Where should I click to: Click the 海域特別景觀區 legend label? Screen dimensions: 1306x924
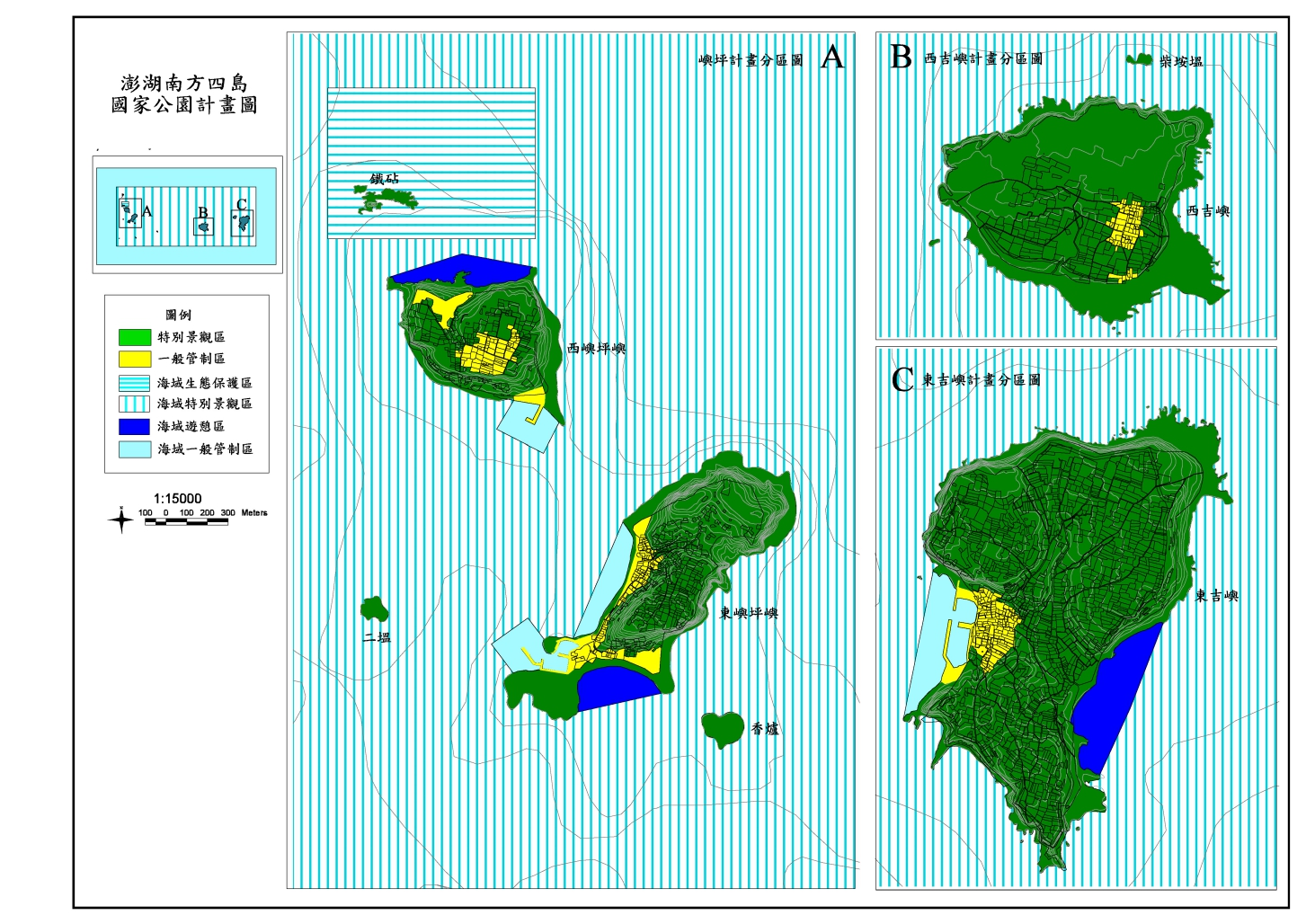pos(205,404)
